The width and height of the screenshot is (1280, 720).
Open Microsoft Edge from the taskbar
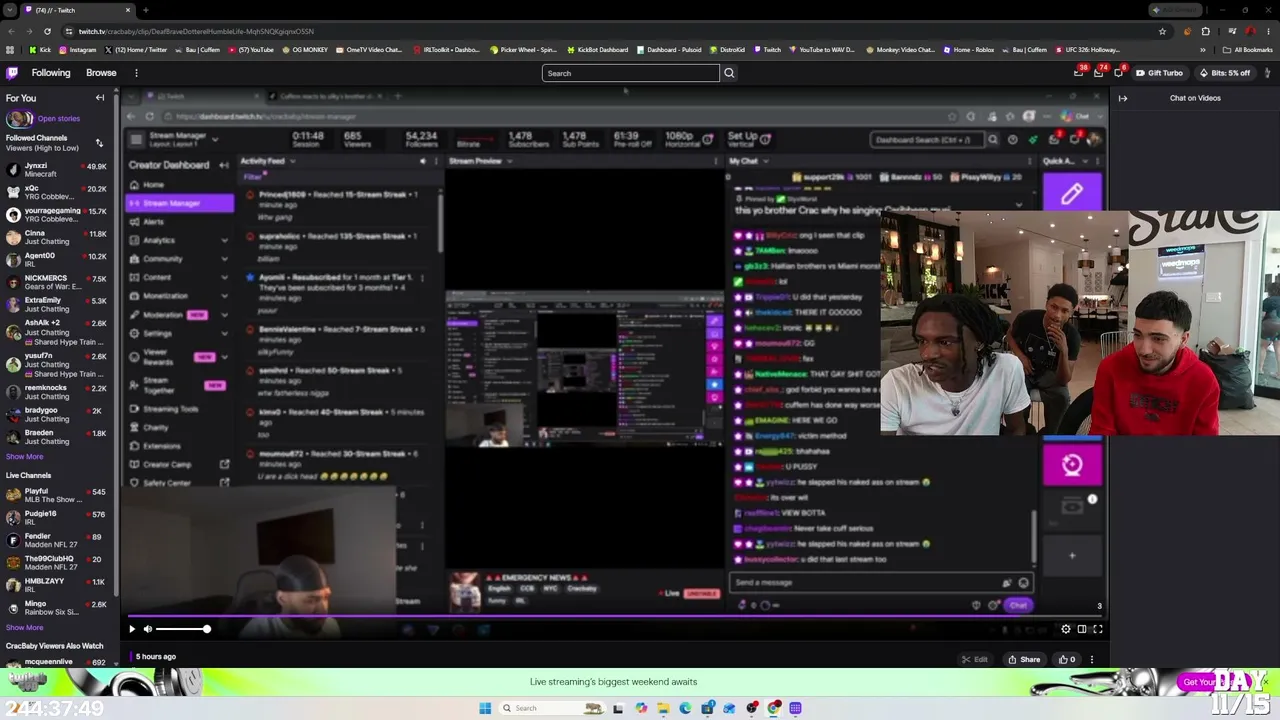(x=685, y=708)
